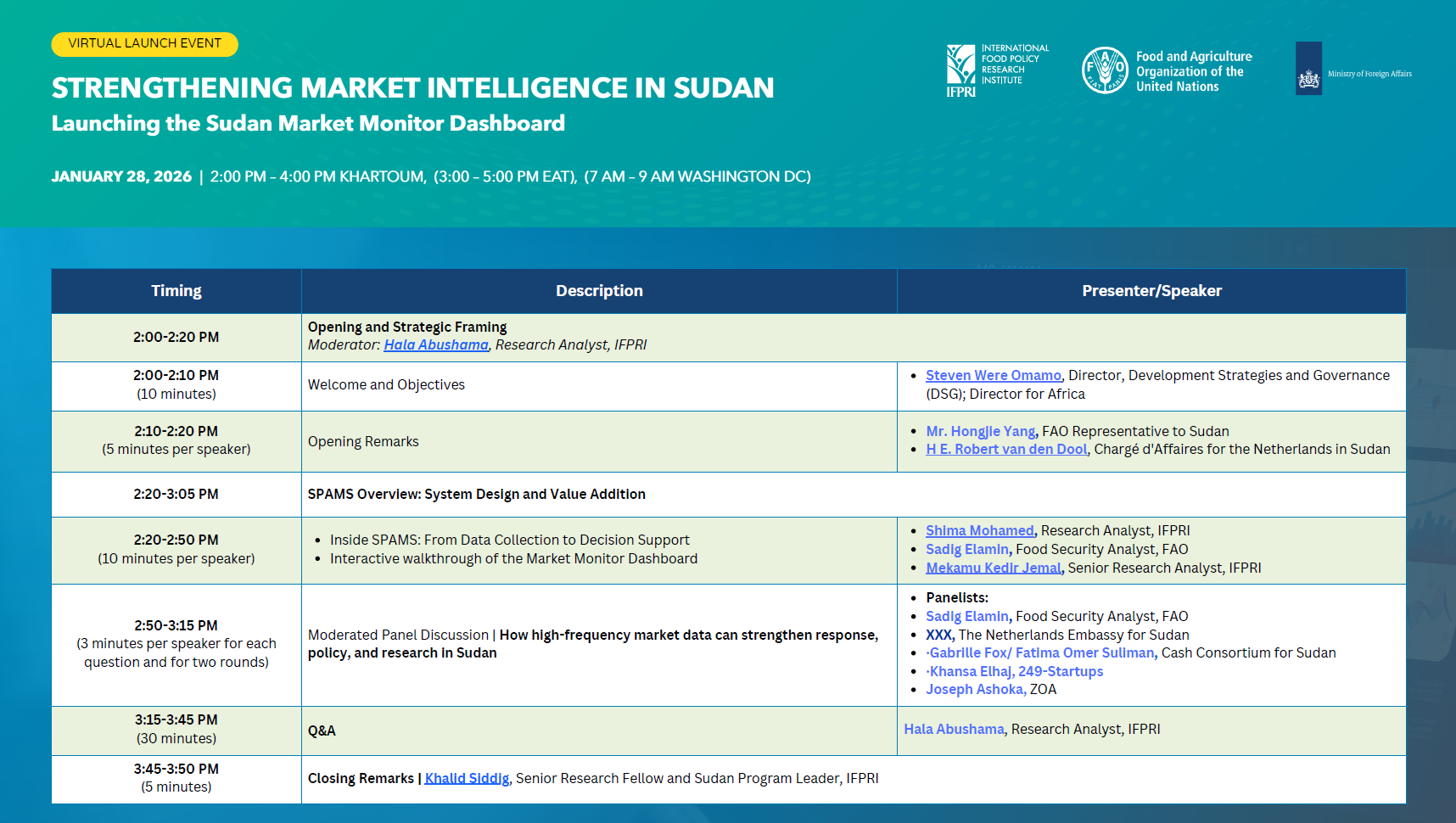This screenshot has width=1456, height=823.
Task: Open the Sadig Elamin FAO analyst link
Action: [967, 549]
